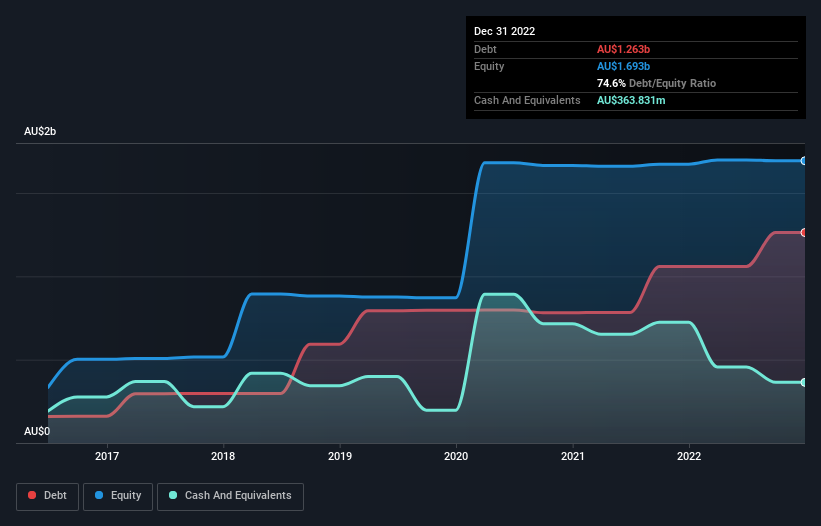Click the AU$0 y-axis label
Viewport: 821px width, 526px height.
point(37,431)
